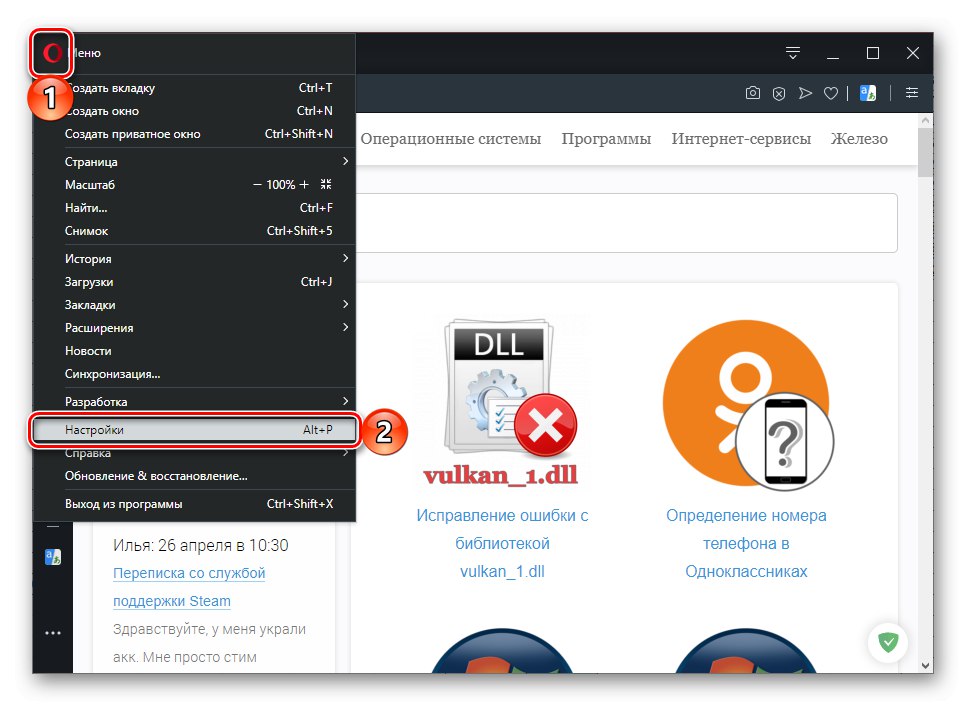Open the translator extension icon in toolbar
Viewport: 966px width, 706px height.
(x=867, y=93)
